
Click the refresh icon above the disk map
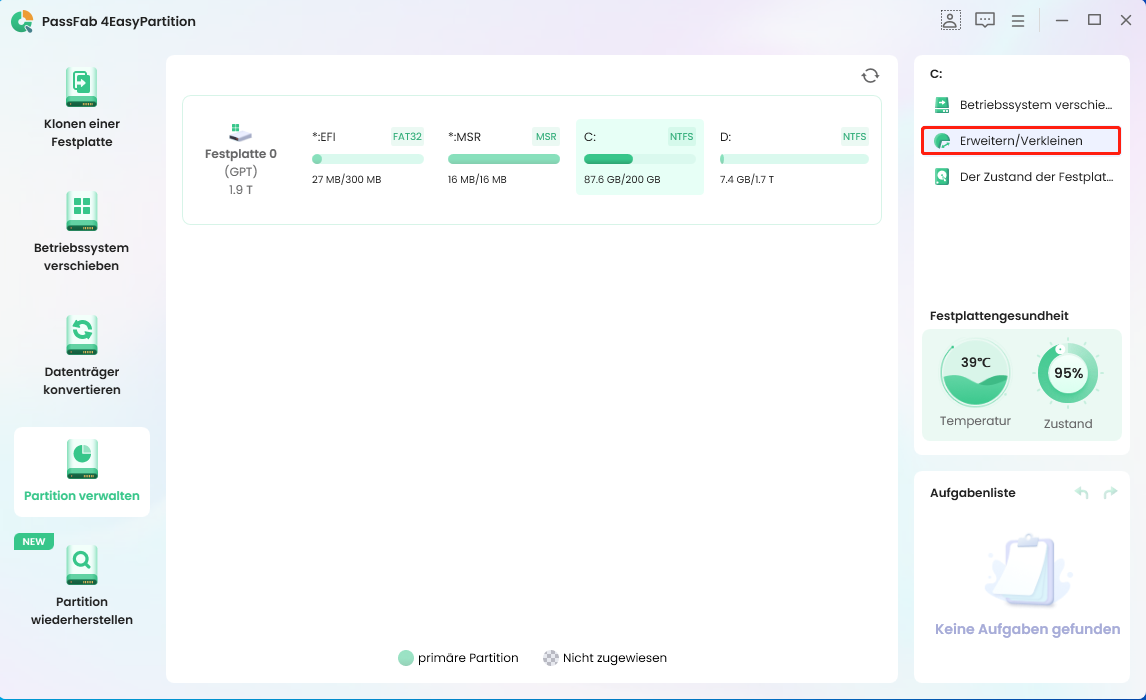pos(870,75)
